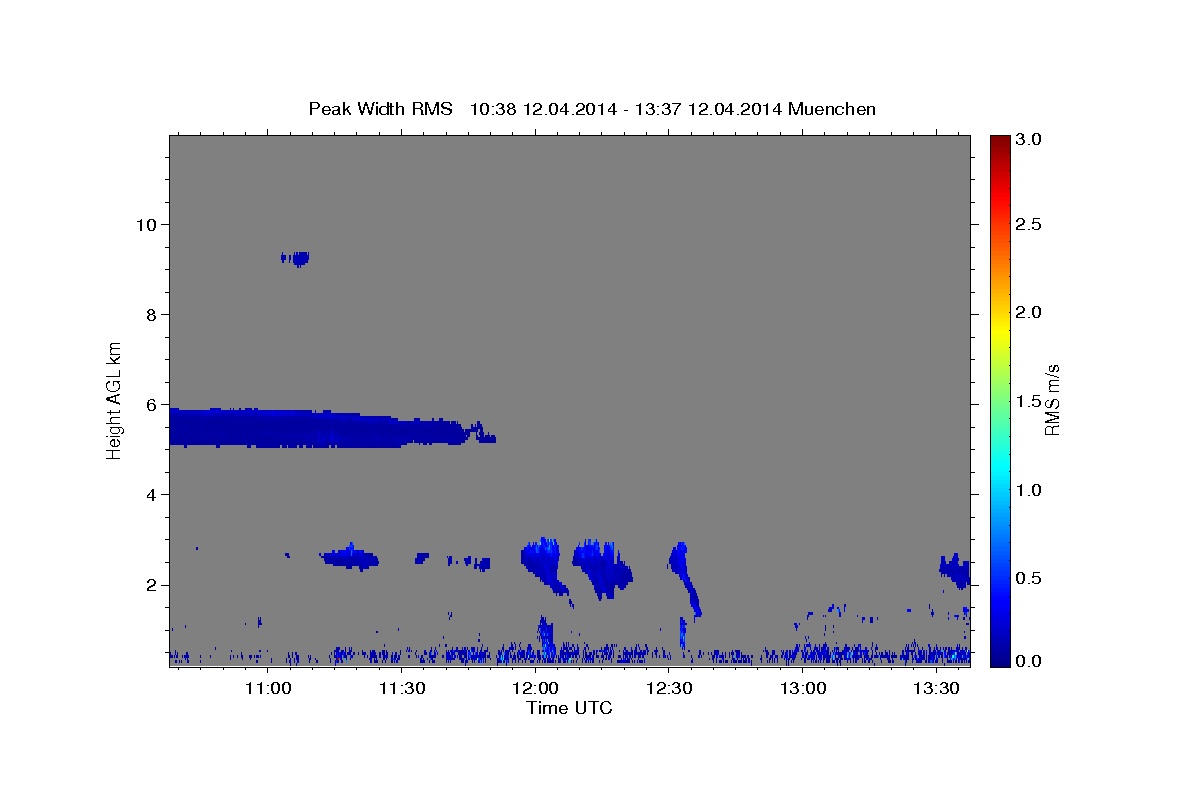Click the small blue patch near 9 km
1200x800 pixels.
pyautogui.click(x=296, y=258)
